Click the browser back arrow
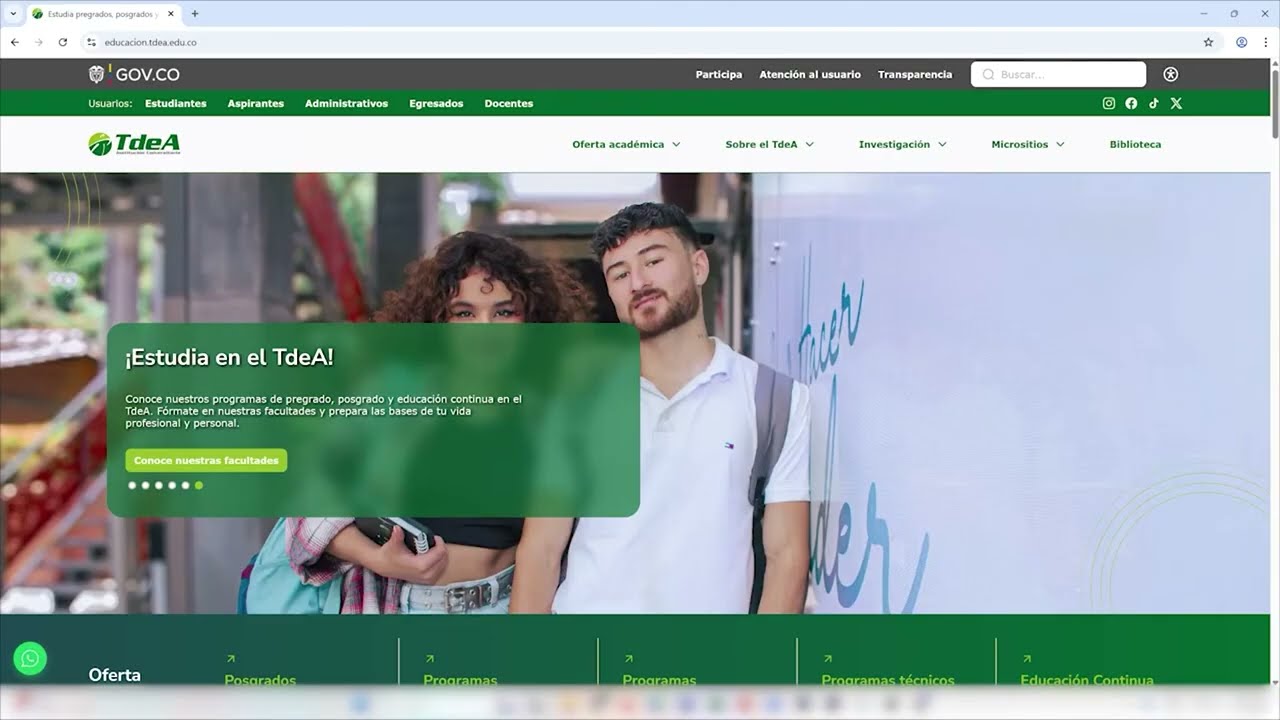Viewport: 1280px width, 720px height. (x=14, y=42)
